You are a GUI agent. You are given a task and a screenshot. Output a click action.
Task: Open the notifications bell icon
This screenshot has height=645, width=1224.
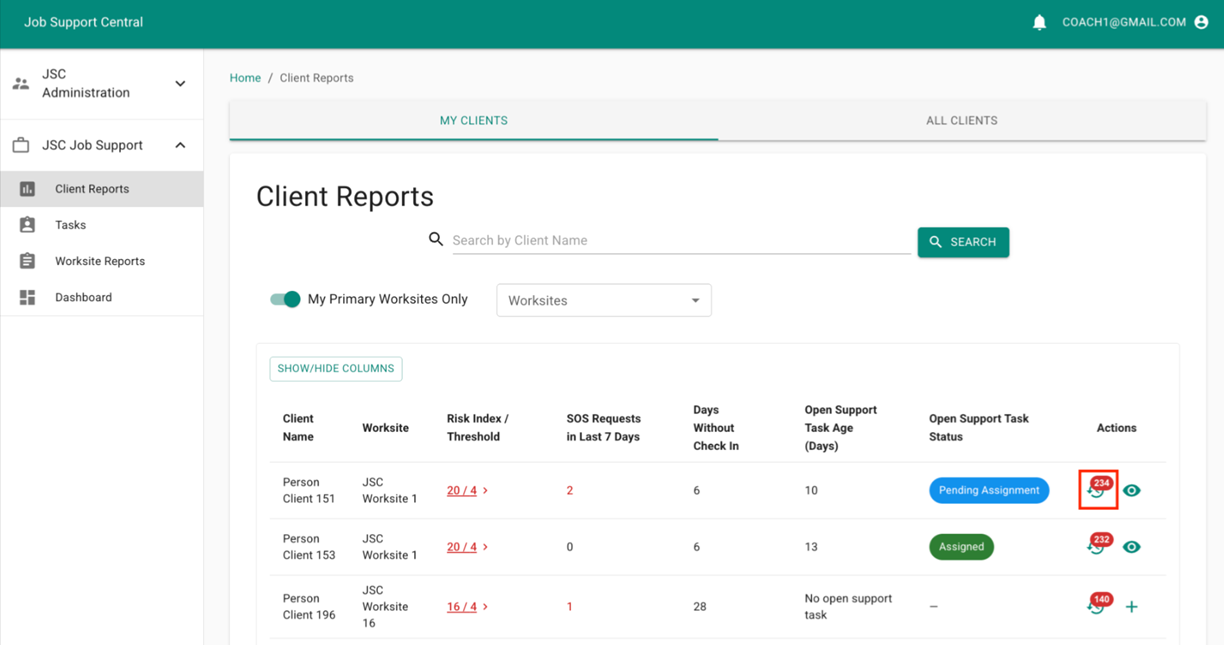coord(1039,22)
